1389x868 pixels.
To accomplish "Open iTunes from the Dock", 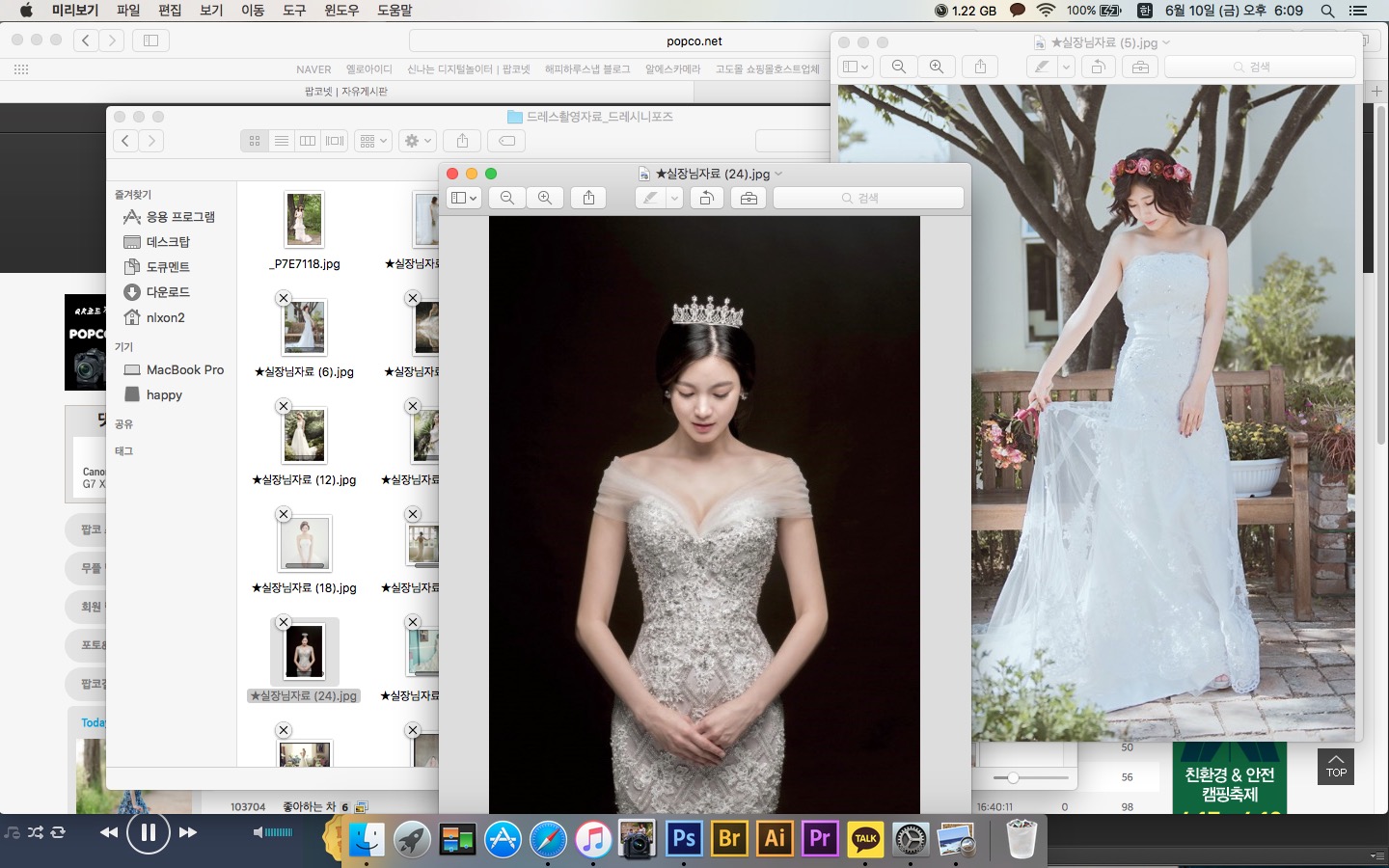I will point(593,839).
